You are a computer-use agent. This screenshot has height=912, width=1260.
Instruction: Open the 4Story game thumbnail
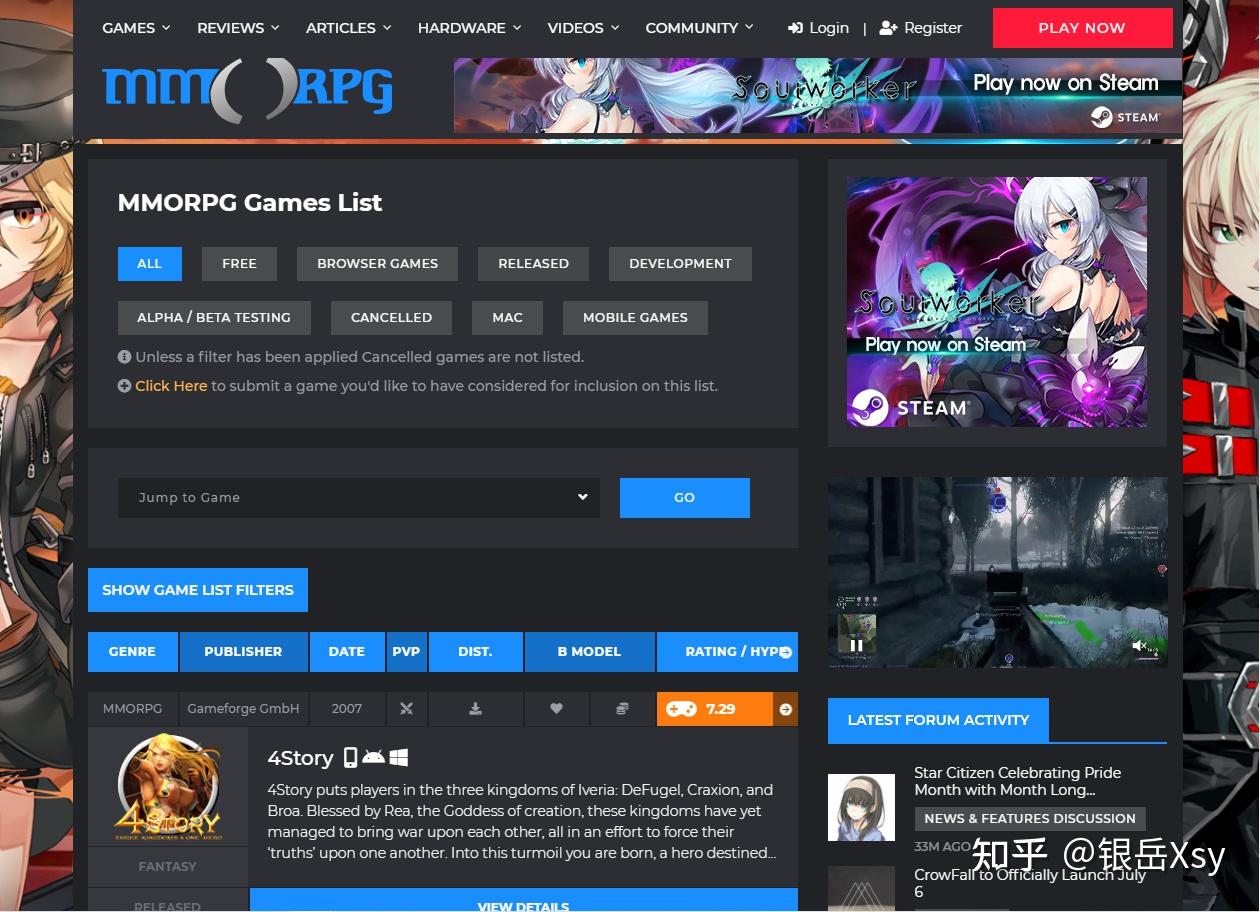[x=168, y=787]
